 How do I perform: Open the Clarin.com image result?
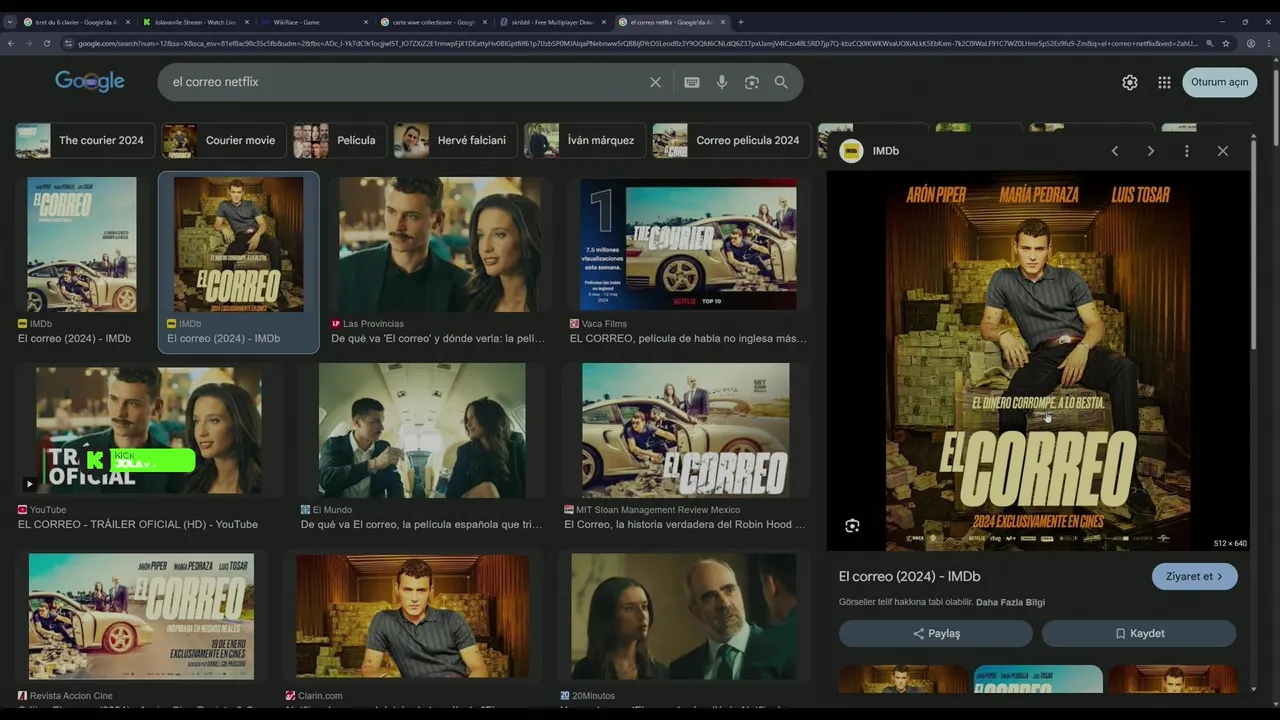coord(413,617)
